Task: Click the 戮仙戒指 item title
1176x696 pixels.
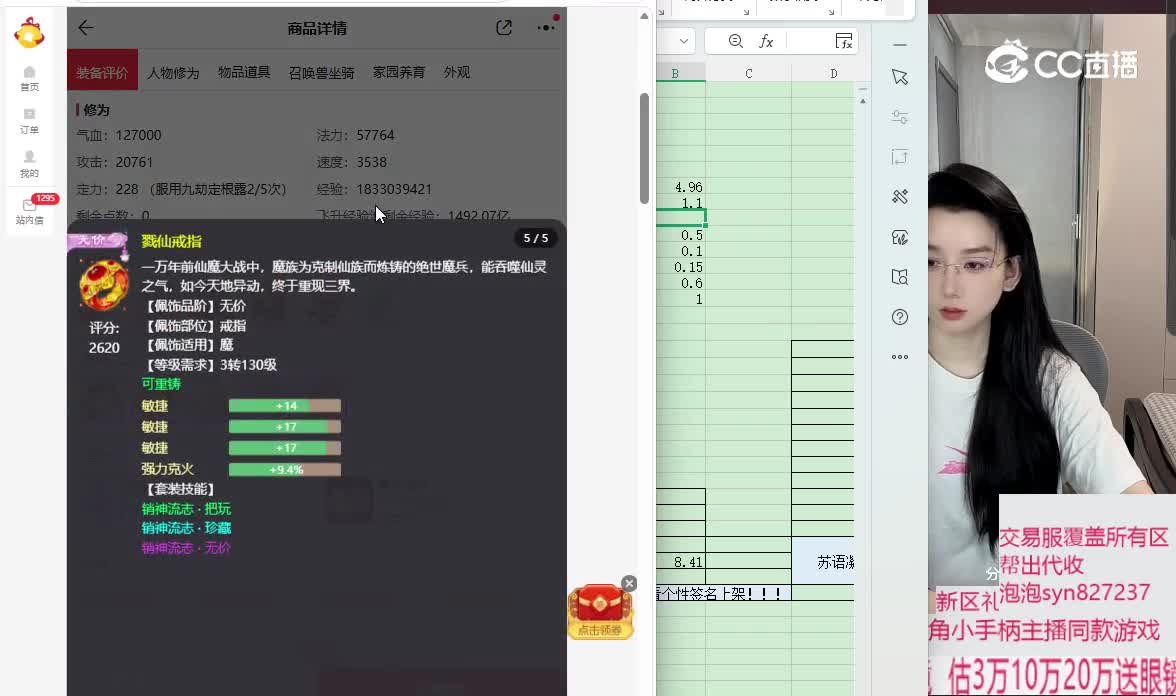Action: pos(172,242)
